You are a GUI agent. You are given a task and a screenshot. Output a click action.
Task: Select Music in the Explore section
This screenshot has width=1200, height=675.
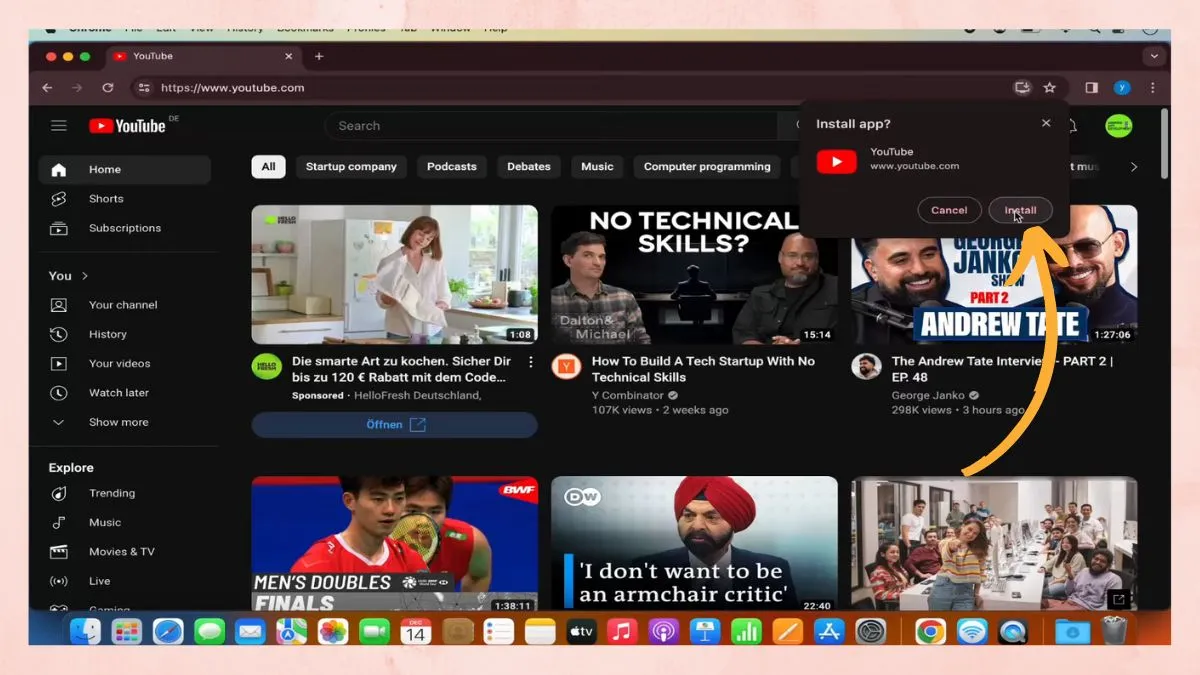104,522
